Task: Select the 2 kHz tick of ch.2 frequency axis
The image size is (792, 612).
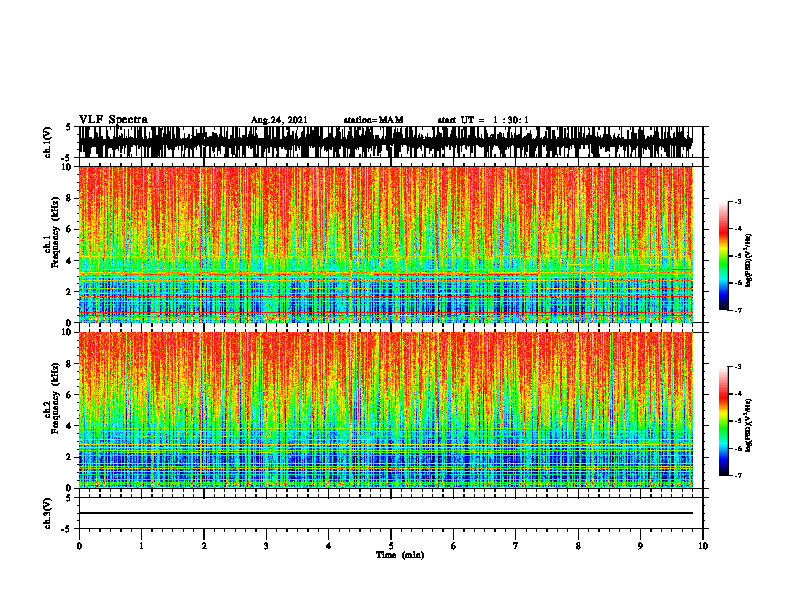Action: point(71,457)
